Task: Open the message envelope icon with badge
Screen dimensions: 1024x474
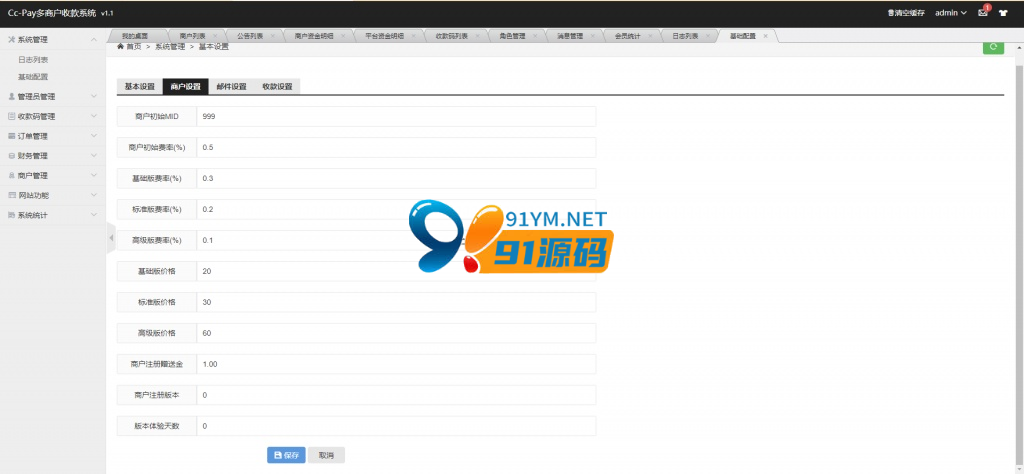Action: click(x=983, y=12)
